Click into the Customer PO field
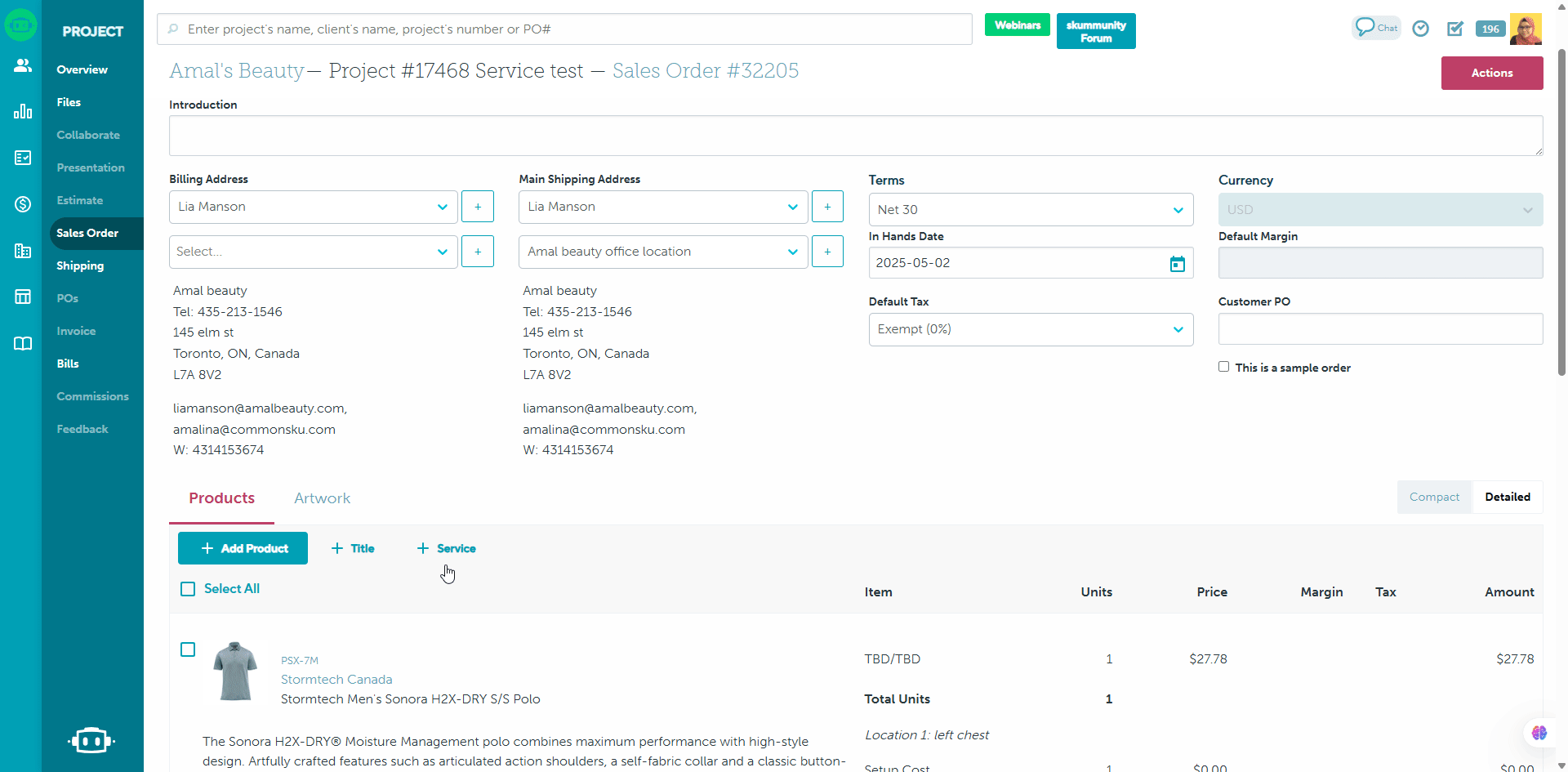 [1380, 329]
